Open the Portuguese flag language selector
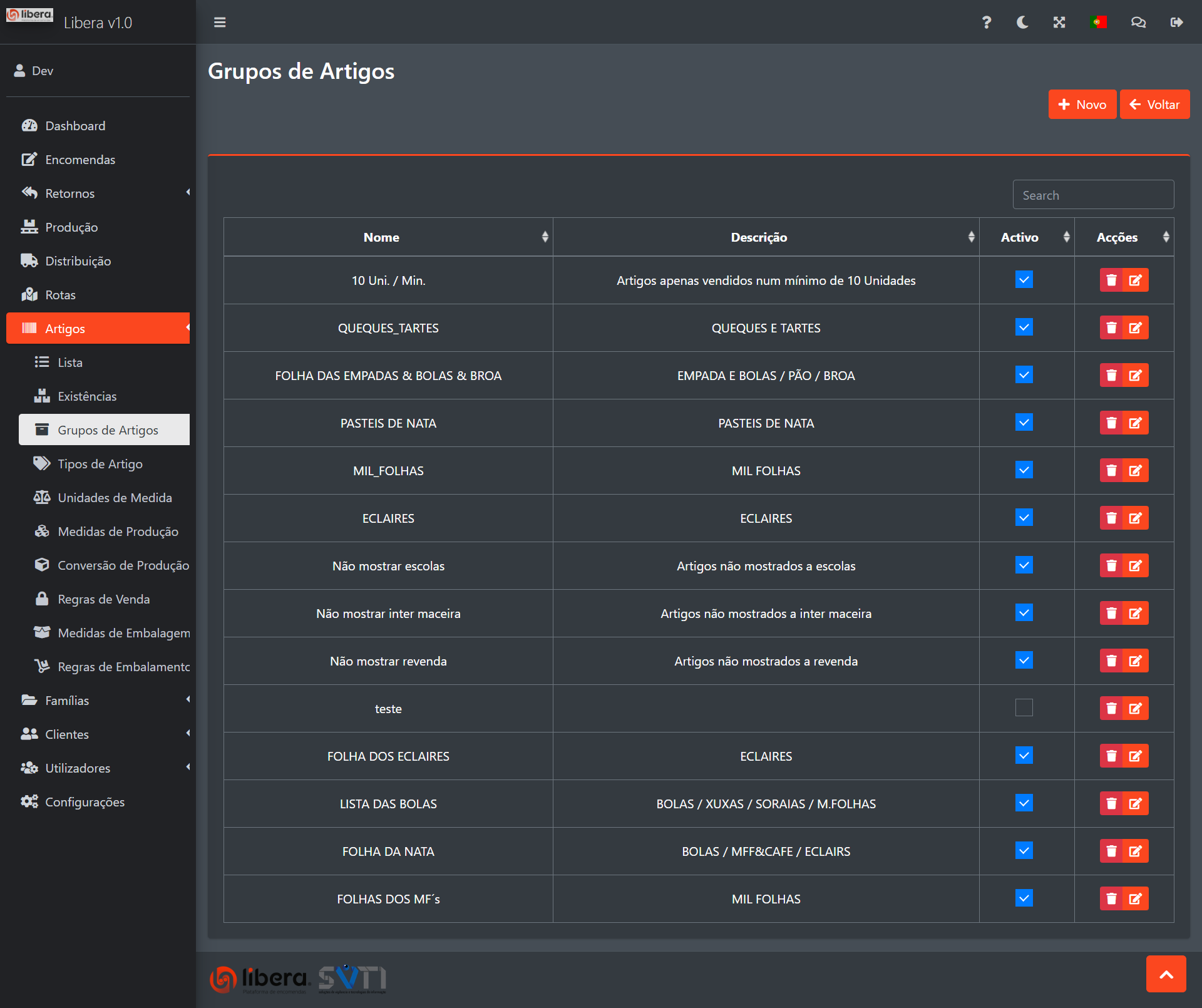Screen dimensions: 1202x1008 coord(1098,23)
